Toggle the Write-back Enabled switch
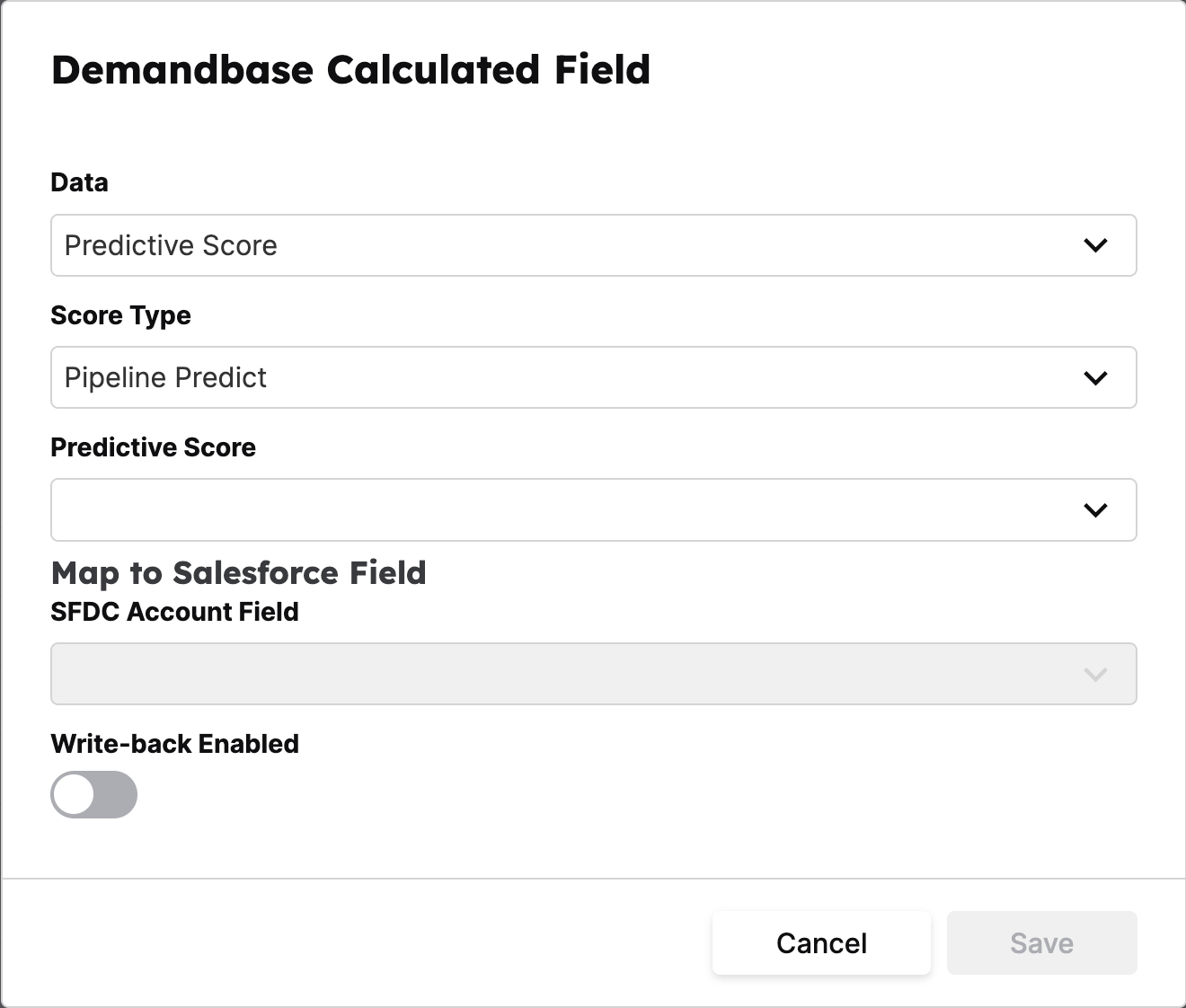The width and height of the screenshot is (1186, 1008). pos(94,794)
